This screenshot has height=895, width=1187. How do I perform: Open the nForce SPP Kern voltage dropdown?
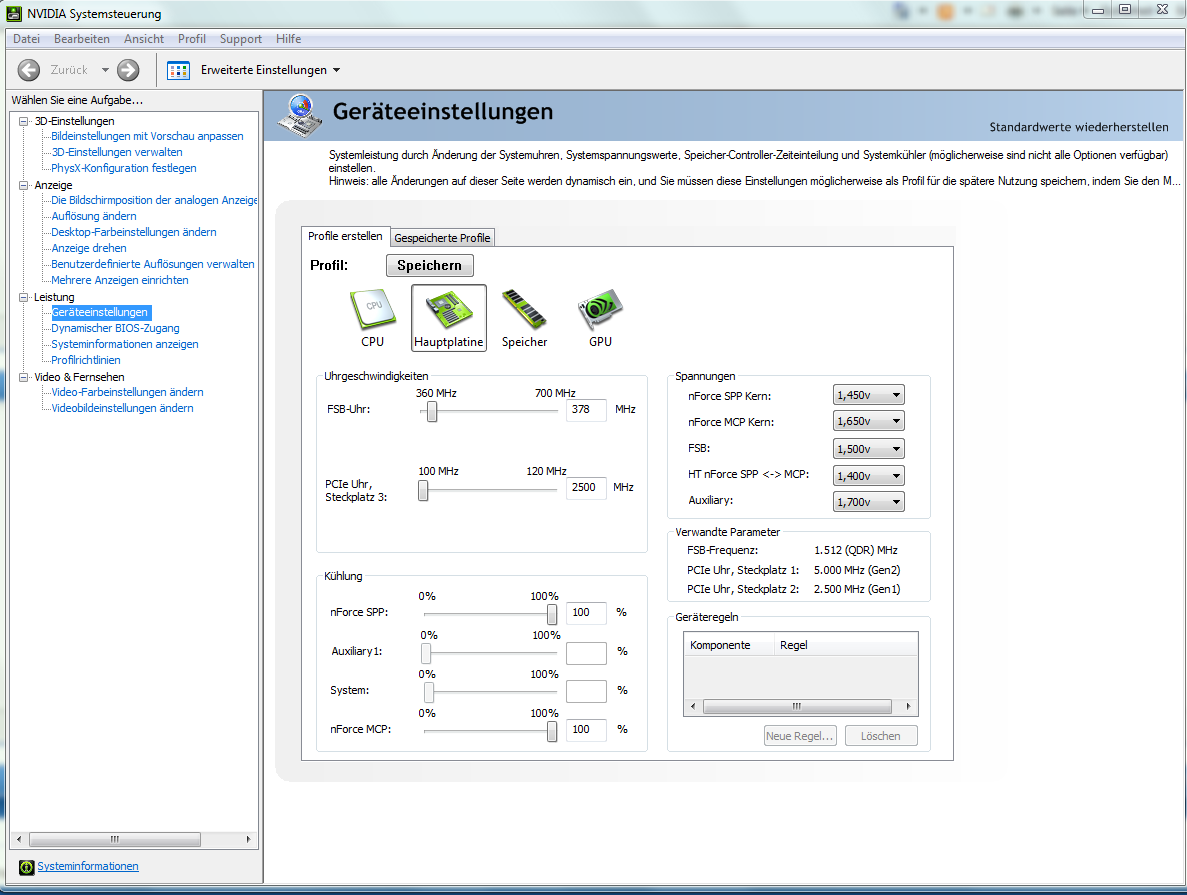coord(869,395)
